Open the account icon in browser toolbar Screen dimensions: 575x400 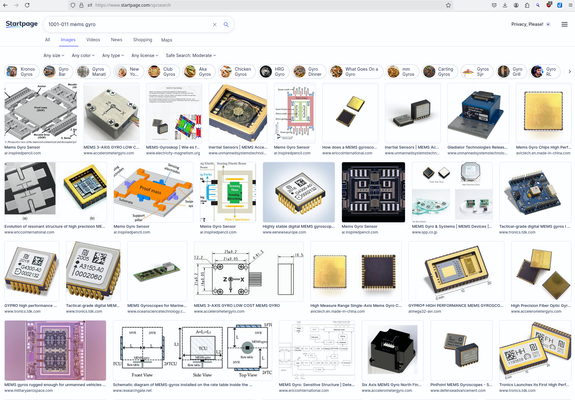516,5
